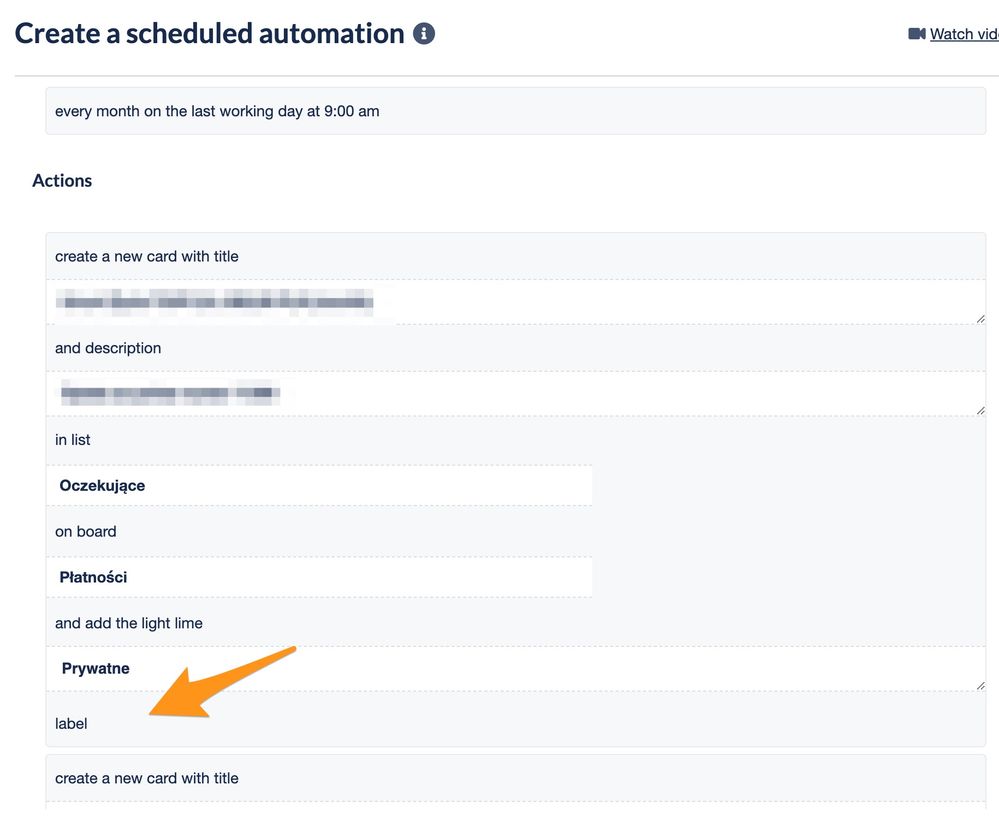Open the Watch video link
999x820 pixels.
pos(964,34)
